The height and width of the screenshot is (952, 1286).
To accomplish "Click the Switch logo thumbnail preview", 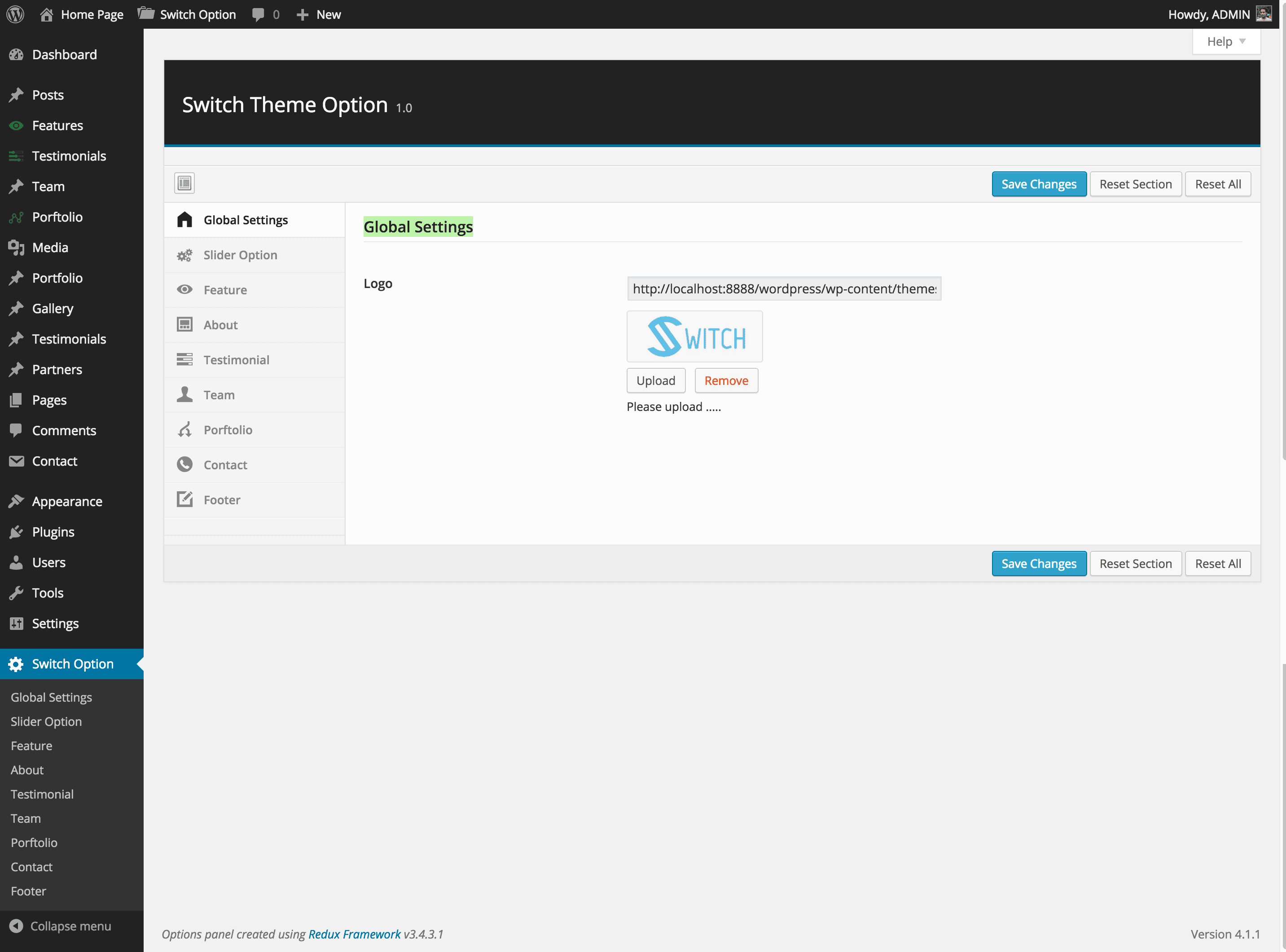I will tap(694, 336).
